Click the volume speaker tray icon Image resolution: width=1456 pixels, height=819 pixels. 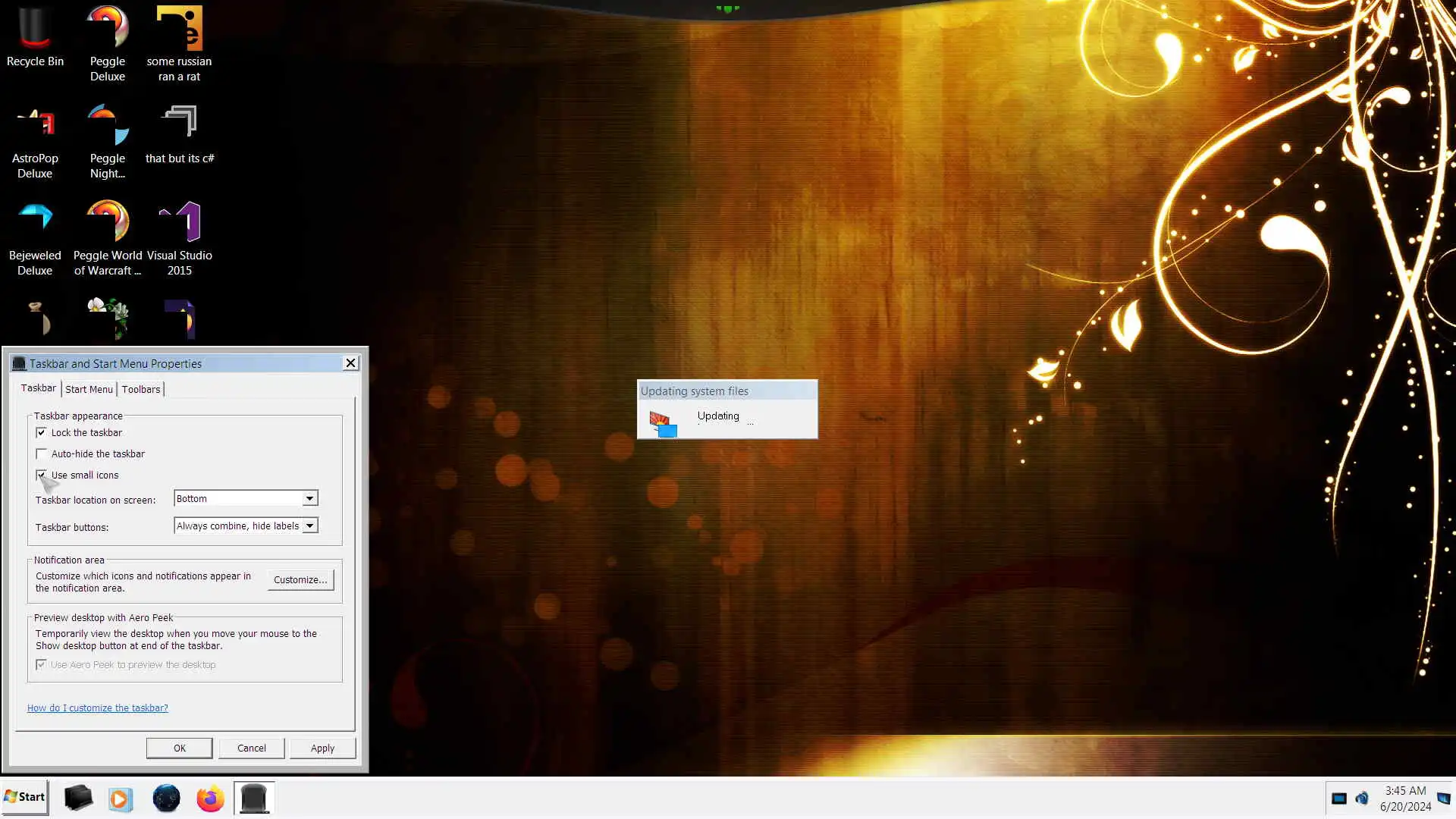(x=1362, y=799)
